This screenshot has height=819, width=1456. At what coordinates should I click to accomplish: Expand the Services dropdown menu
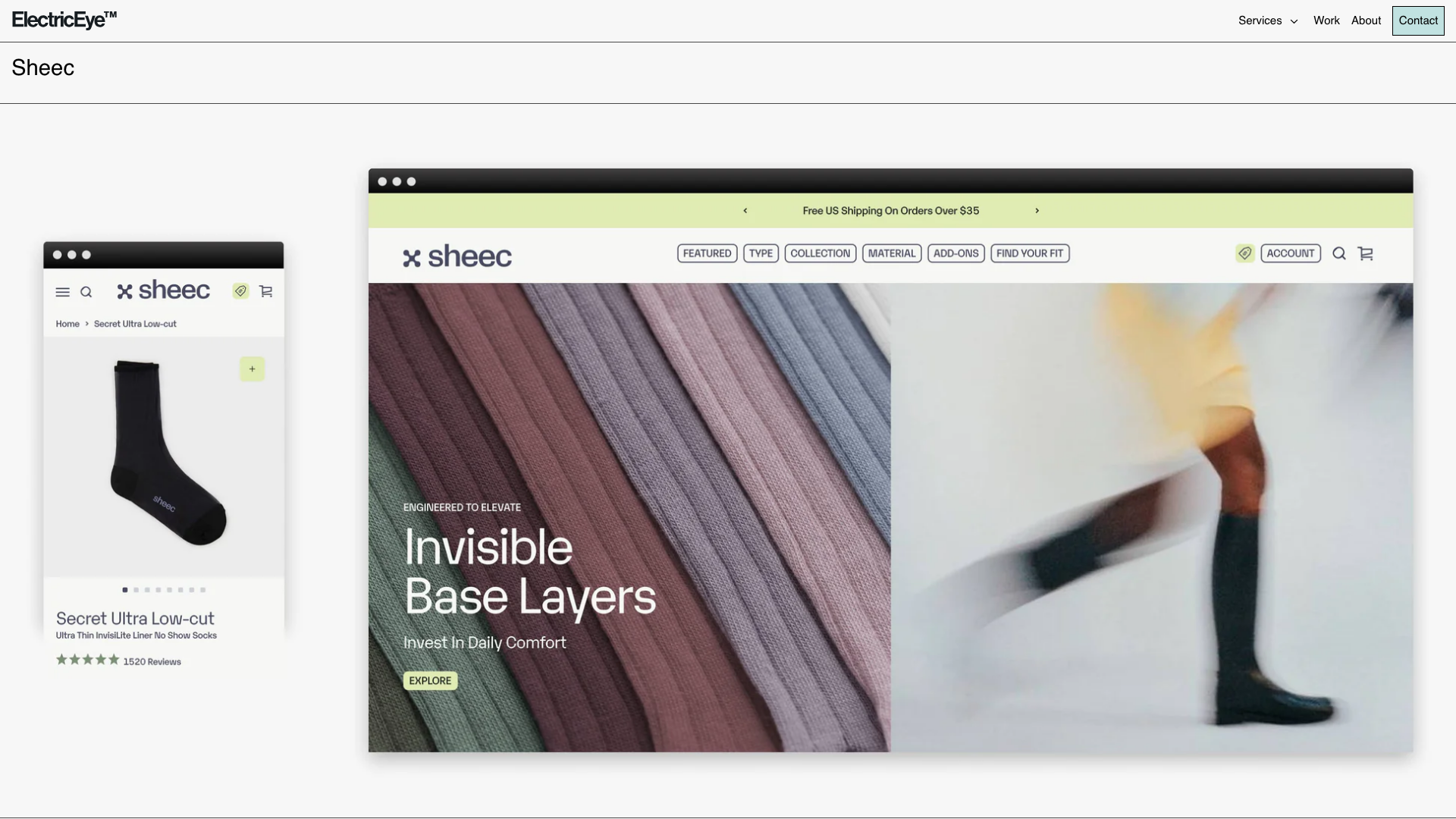tap(1268, 20)
